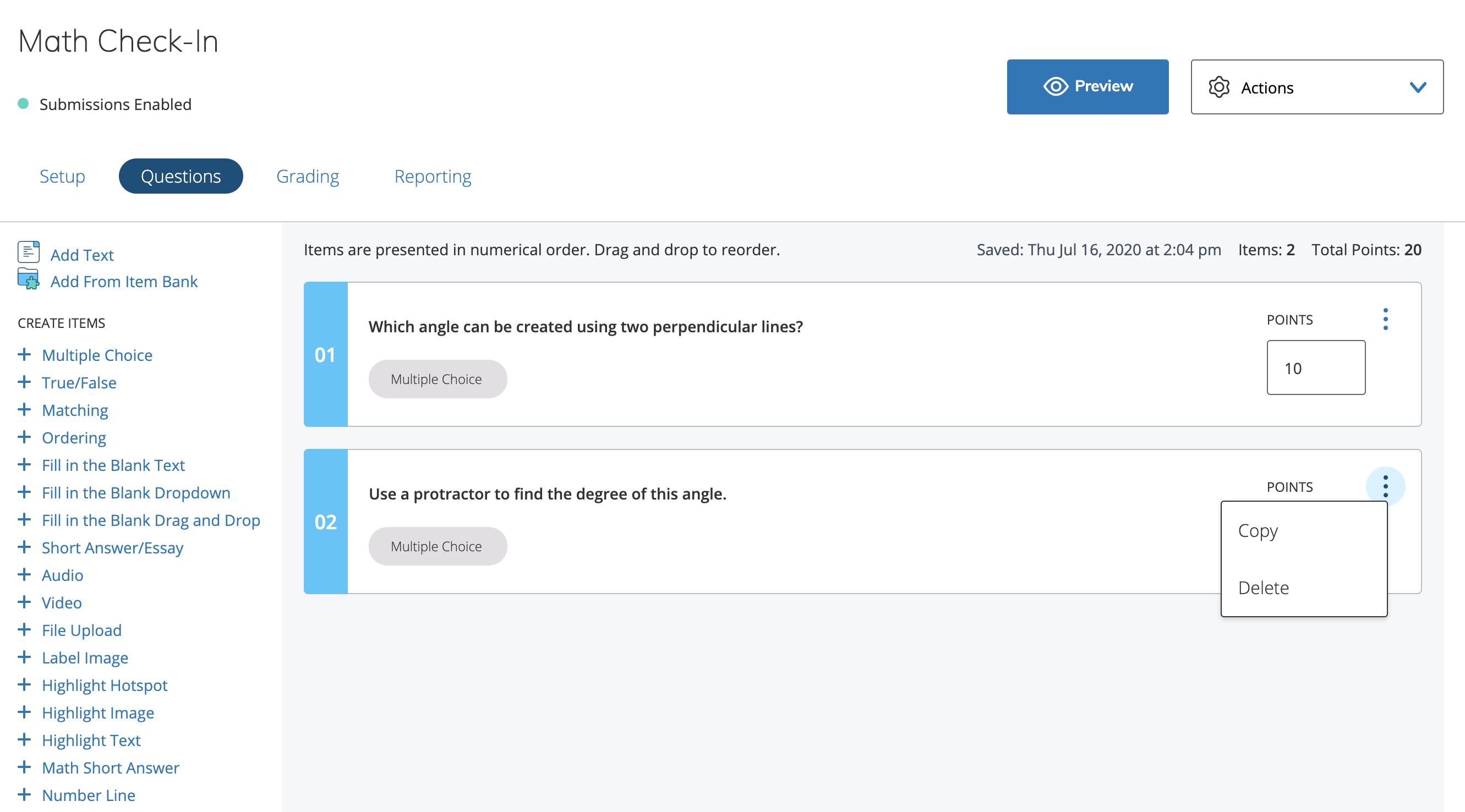Viewport: 1465px width, 812px height.
Task: Select Delete from the open context menu
Action: (1264, 588)
